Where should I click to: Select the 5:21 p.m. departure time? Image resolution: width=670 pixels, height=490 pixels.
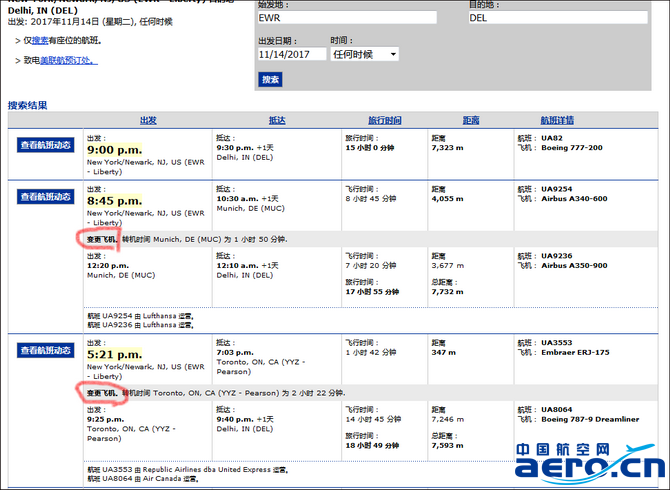[115, 355]
